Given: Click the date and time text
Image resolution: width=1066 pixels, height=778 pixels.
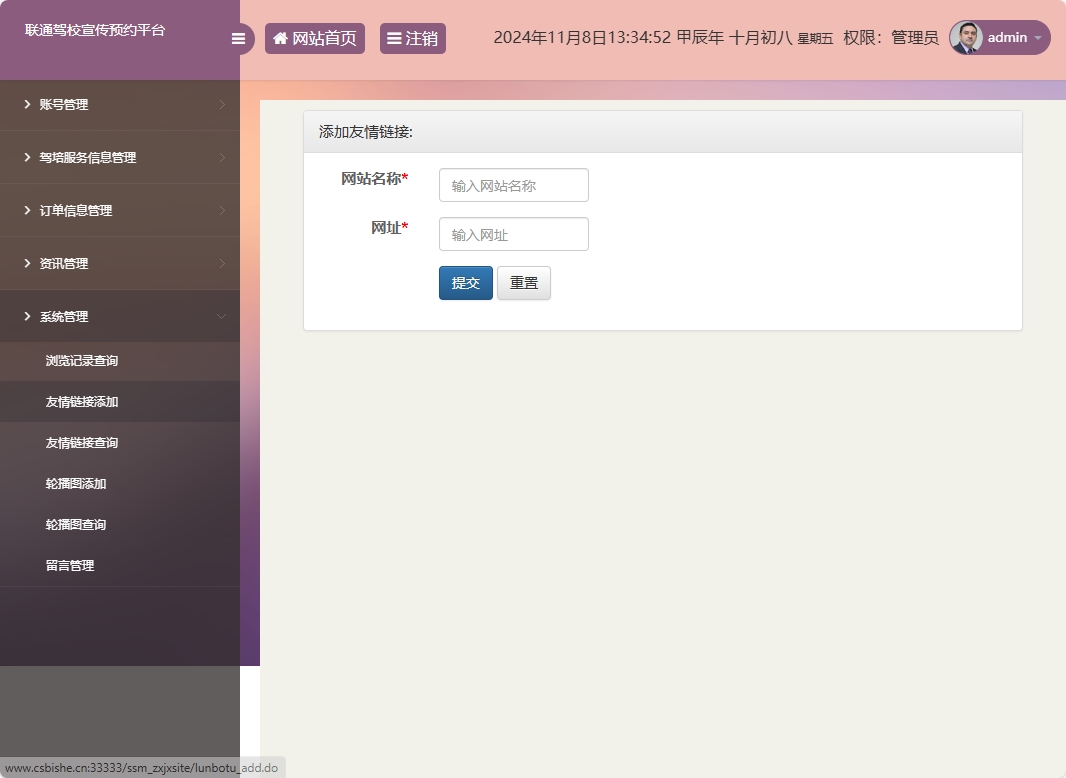Looking at the screenshot, I should [663, 37].
